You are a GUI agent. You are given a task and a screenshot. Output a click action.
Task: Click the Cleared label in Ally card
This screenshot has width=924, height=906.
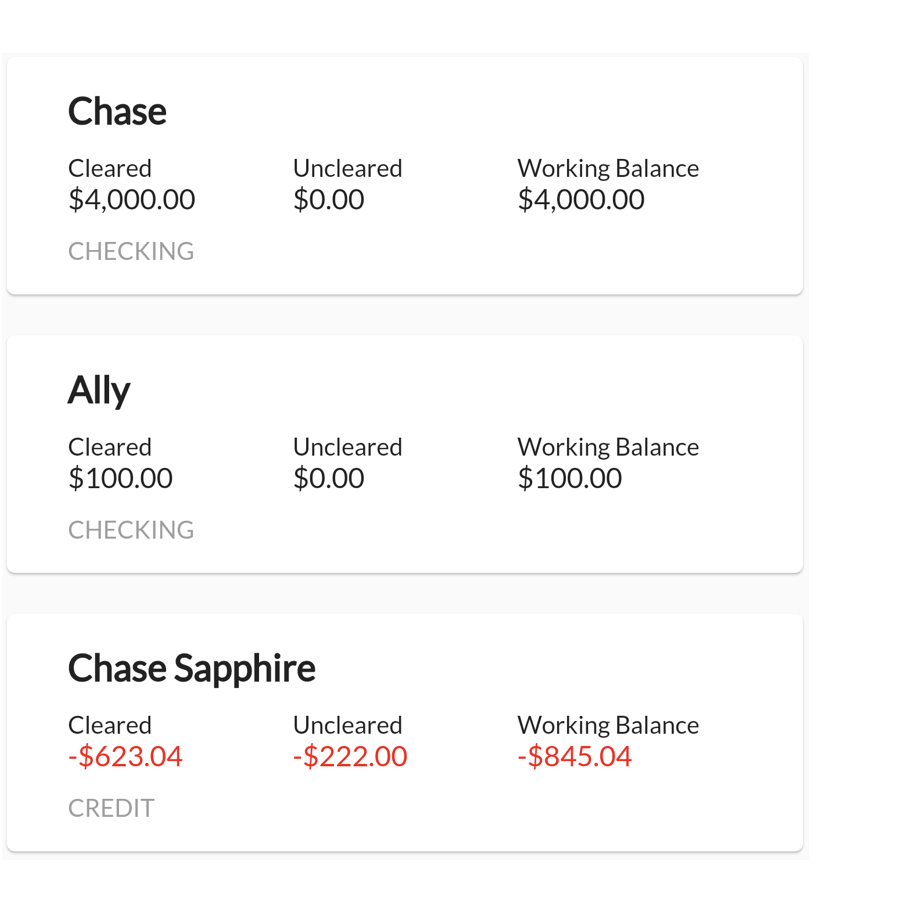(x=110, y=447)
